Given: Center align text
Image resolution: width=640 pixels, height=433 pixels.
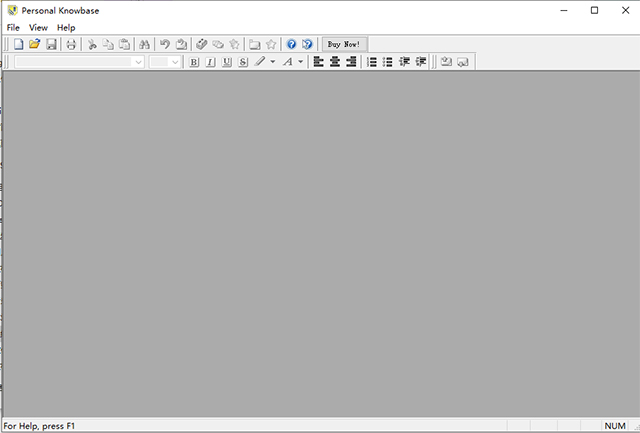Looking at the screenshot, I should [335, 62].
